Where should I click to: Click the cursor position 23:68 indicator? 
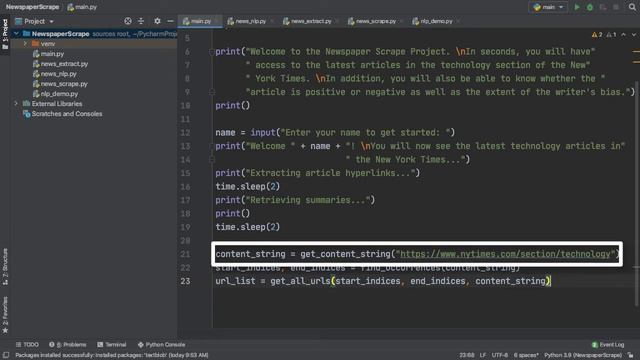click(x=467, y=355)
